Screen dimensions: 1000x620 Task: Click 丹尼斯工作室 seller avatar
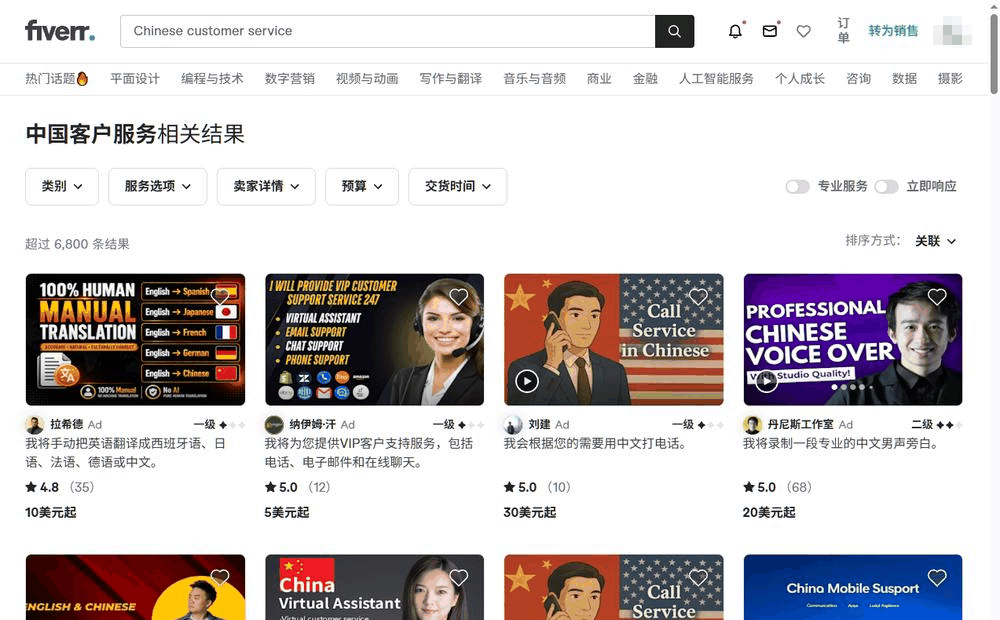[752, 424]
